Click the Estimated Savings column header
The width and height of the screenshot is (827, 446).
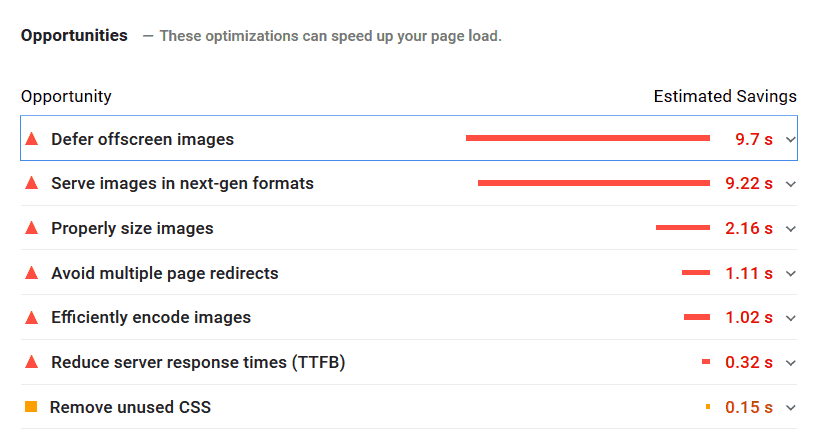[x=725, y=96]
